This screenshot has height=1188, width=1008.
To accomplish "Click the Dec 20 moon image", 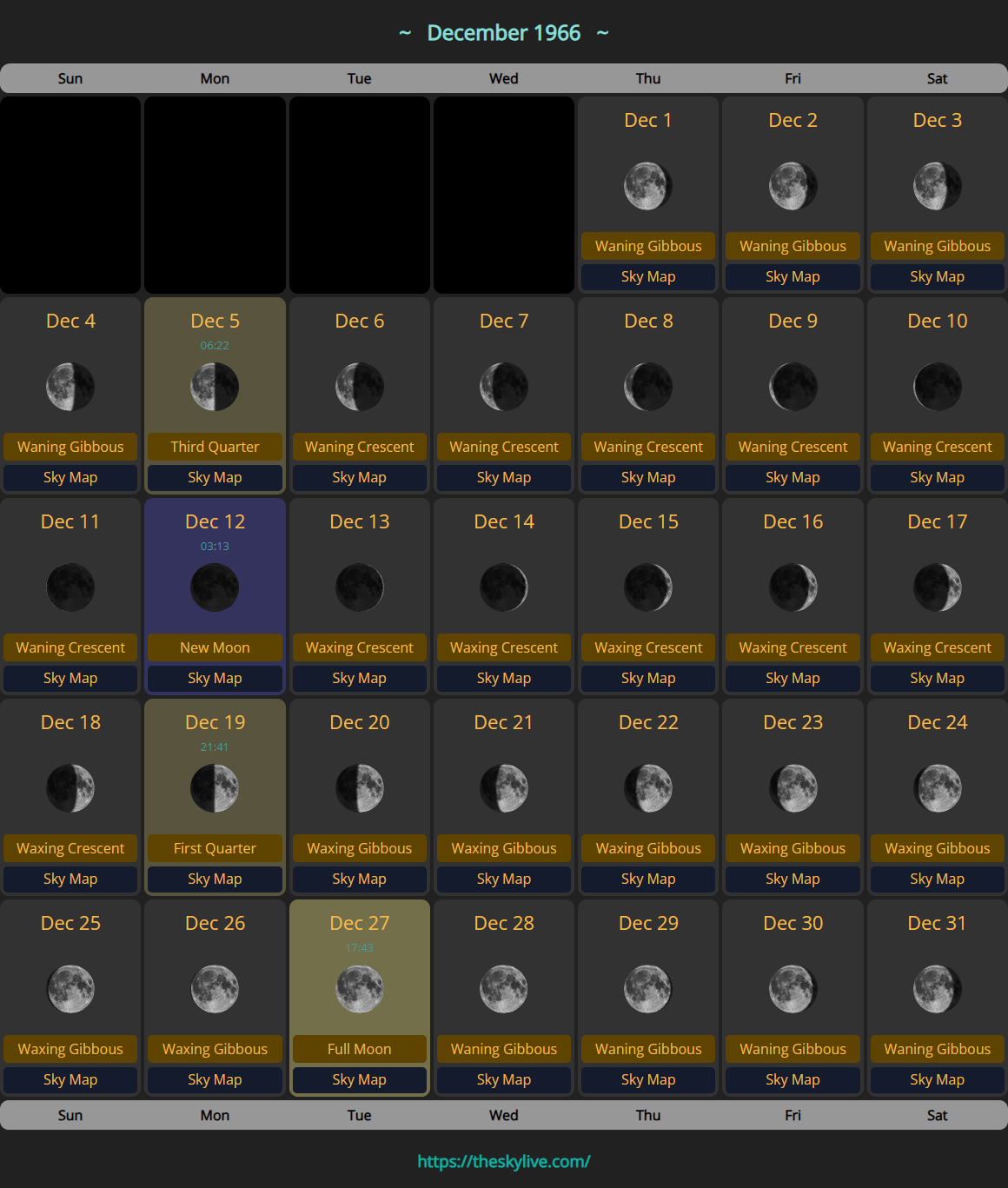I will point(360,788).
